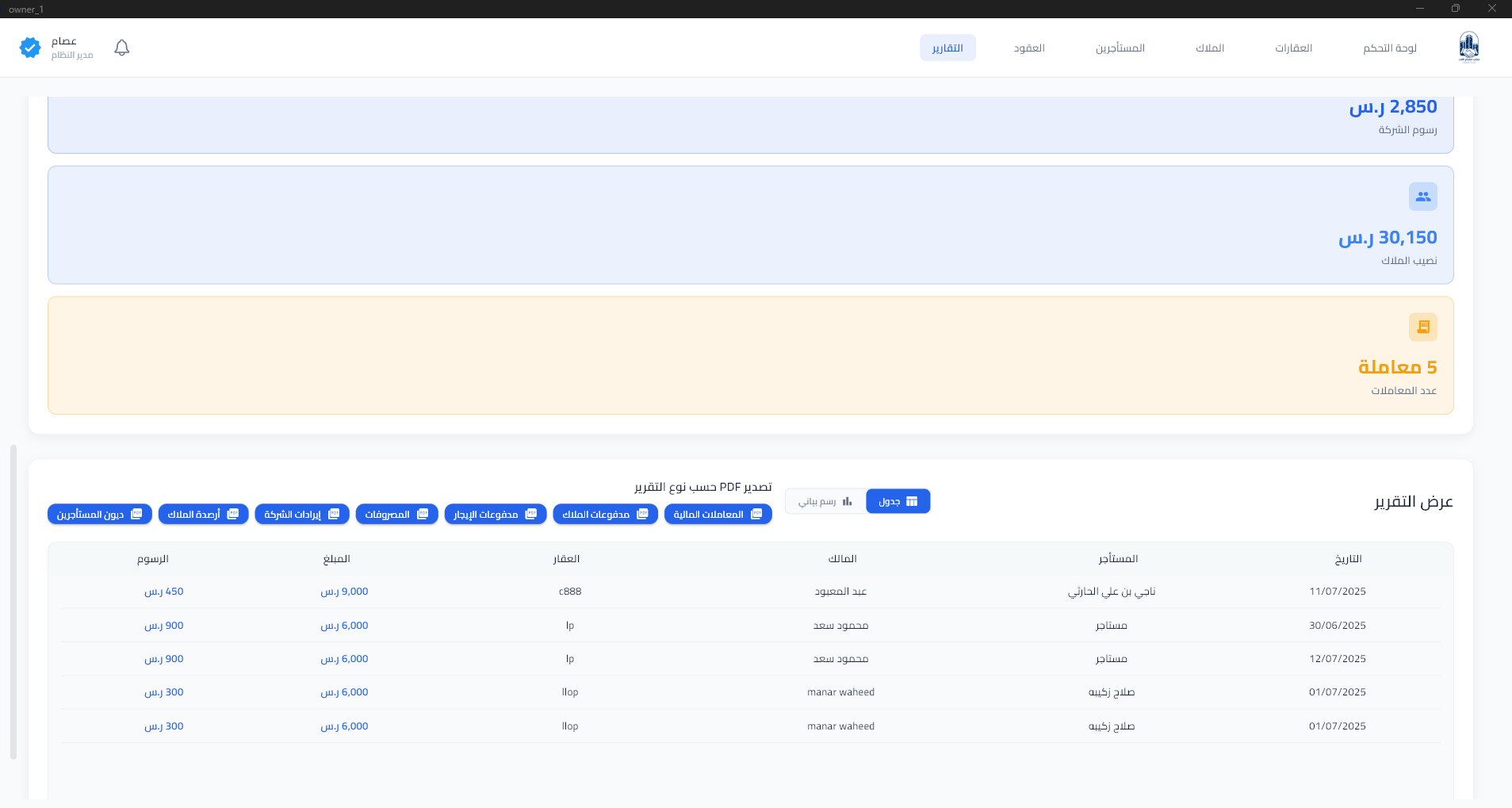Click the receipt icon on transactions card
The image size is (1512, 808).
pos(1422,327)
